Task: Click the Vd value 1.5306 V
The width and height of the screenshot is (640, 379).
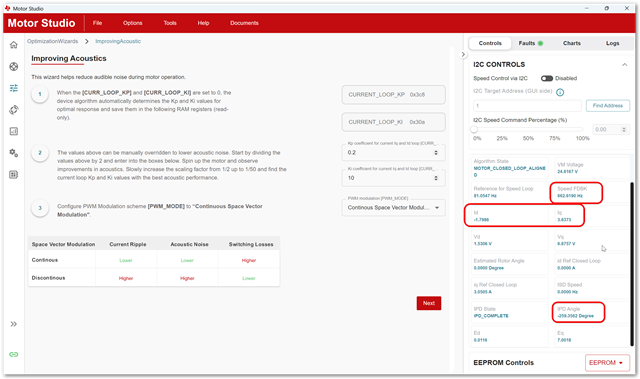Action: click(x=483, y=244)
